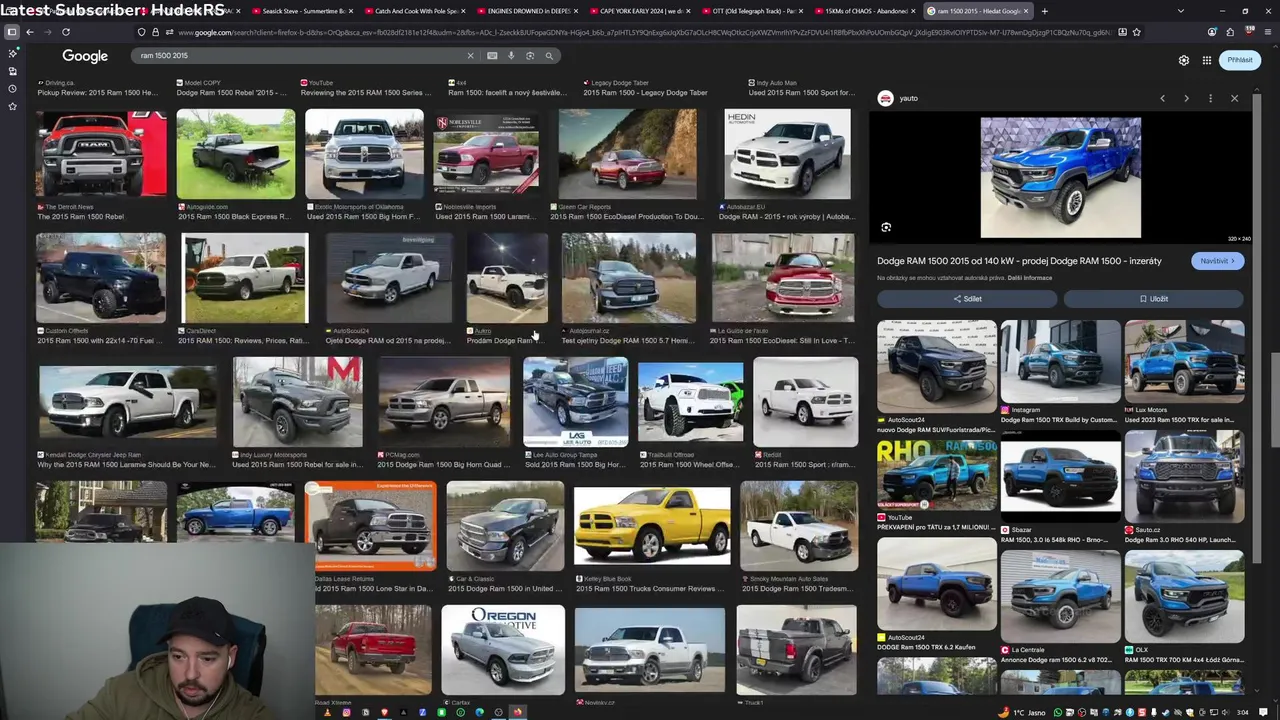Open PCMag 2015 Dodge Ram Big Horn thumbnail
Image resolution: width=1280 pixels, height=720 pixels.
point(443,402)
